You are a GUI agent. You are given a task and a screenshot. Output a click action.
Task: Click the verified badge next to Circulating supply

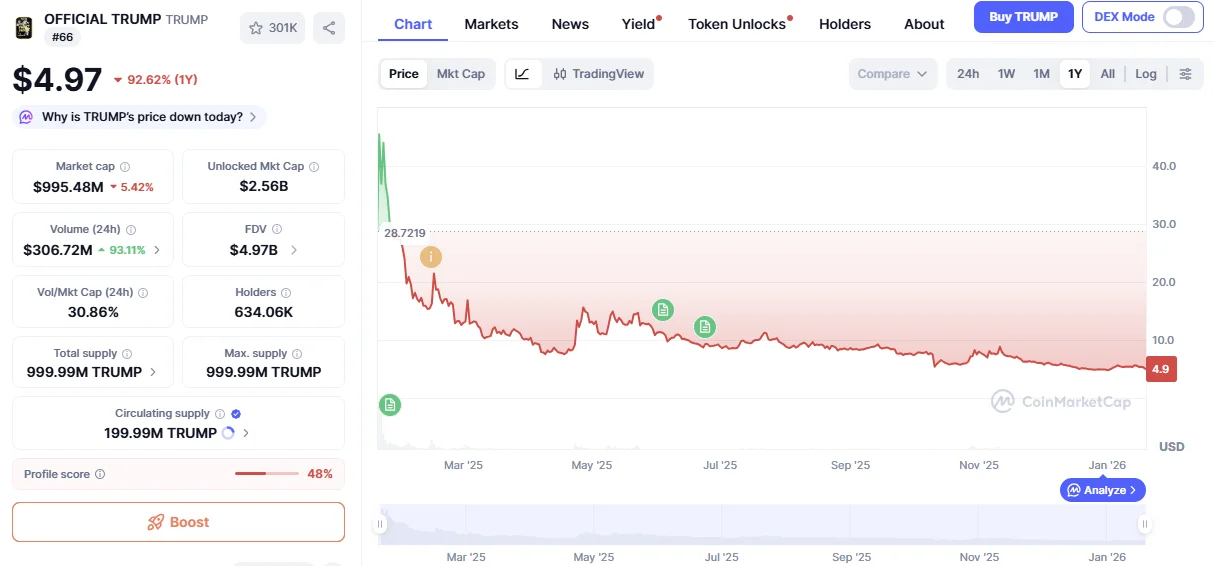236,414
